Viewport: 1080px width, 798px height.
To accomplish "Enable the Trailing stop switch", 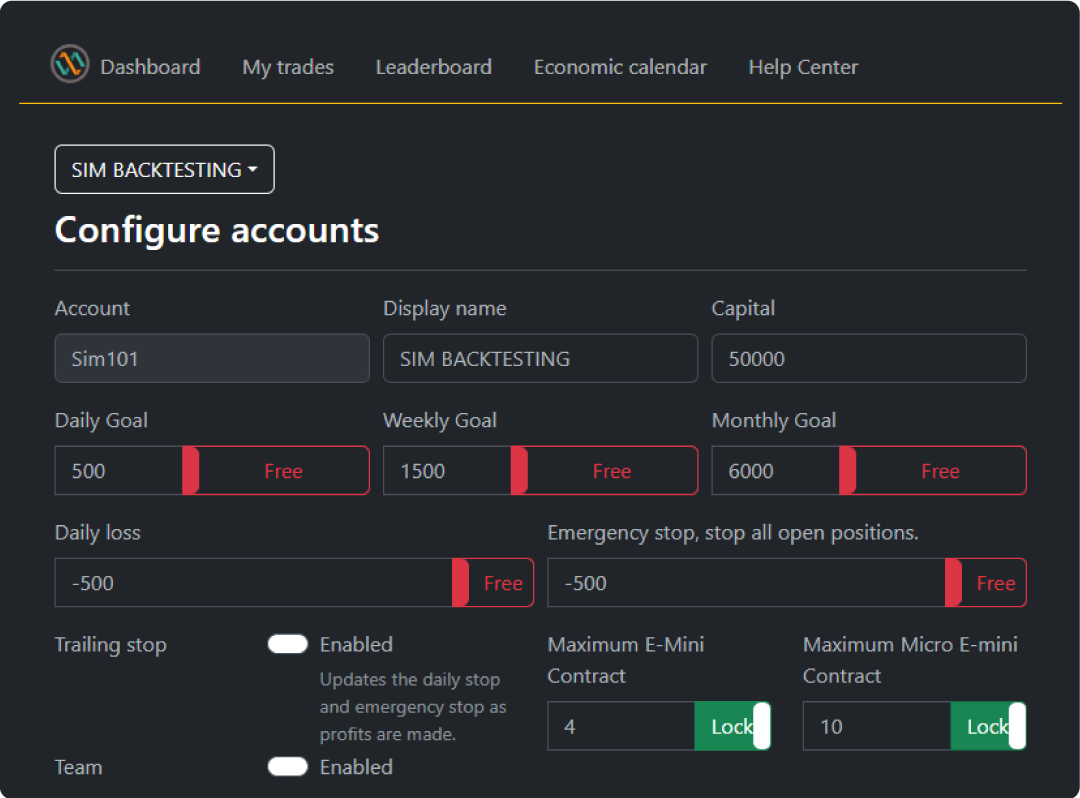I will (288, 644).
